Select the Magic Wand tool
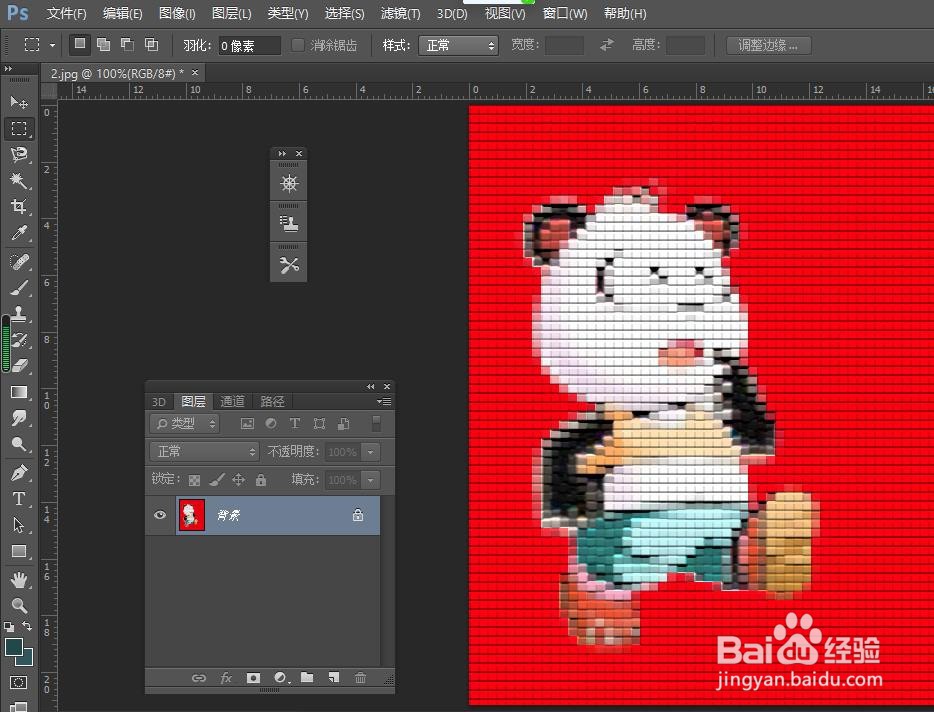The image size is (934, 712). pos(18,180)
